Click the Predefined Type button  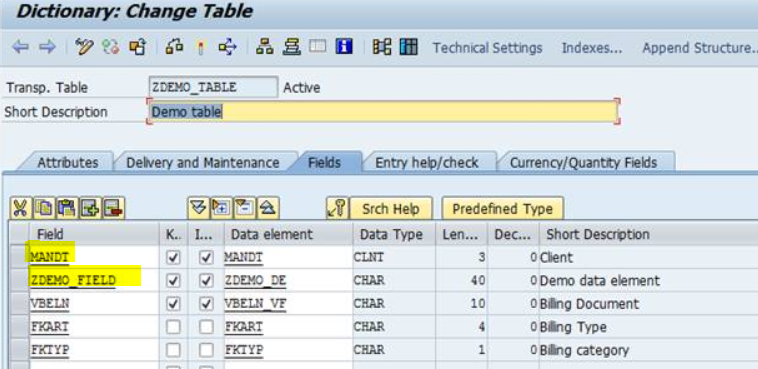click(503, 209)
